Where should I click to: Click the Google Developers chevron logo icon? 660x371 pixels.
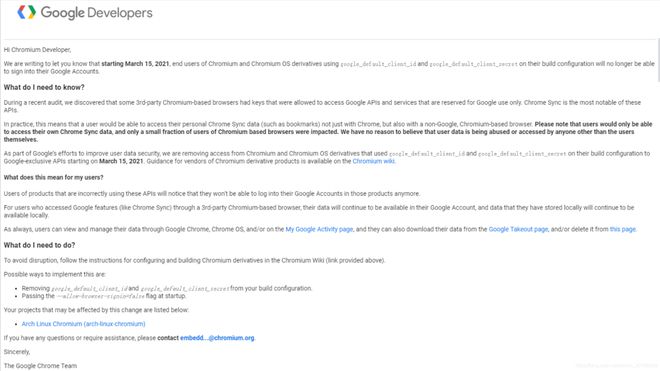coord(26,12)
